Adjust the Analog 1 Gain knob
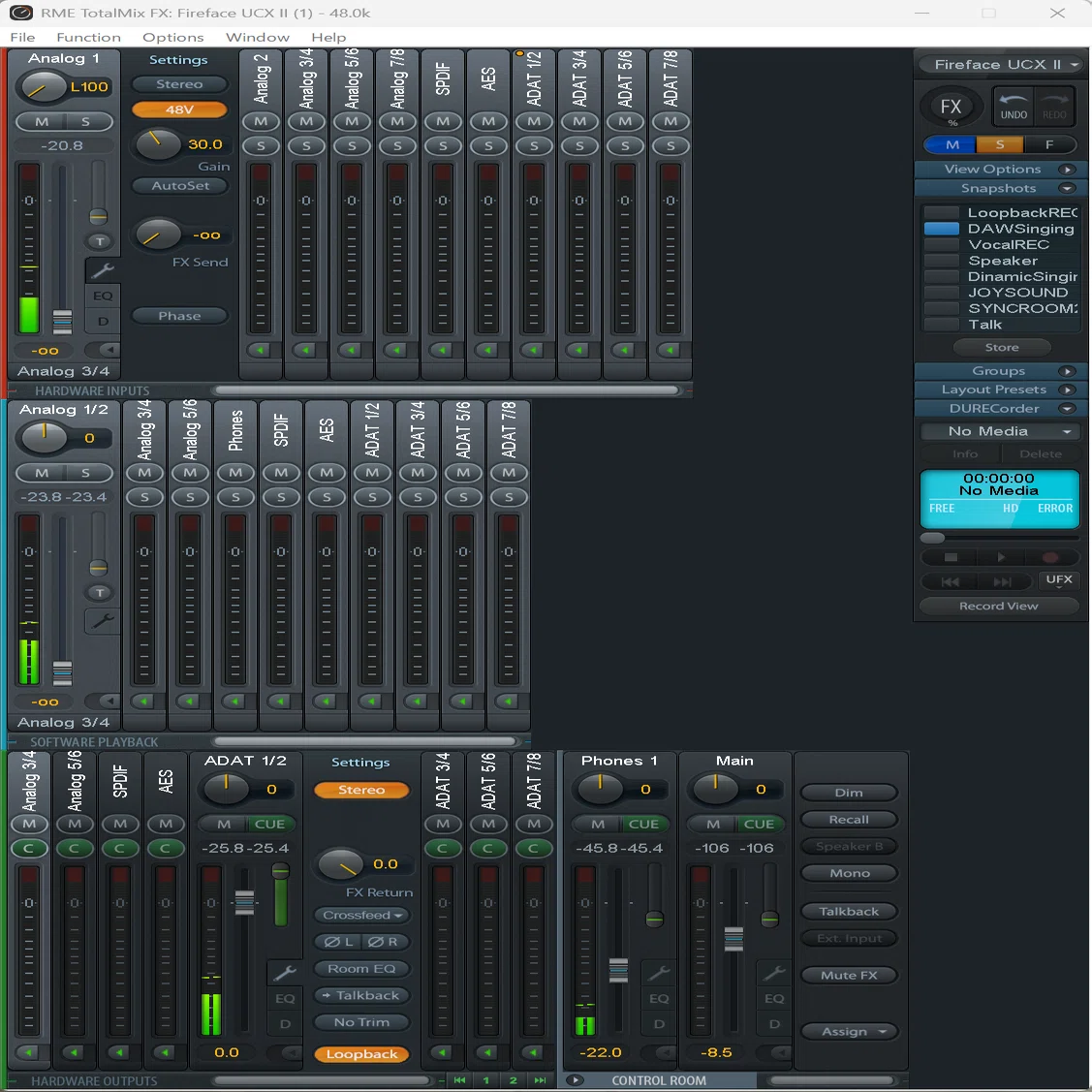The image size is (1092, 1092). pyautogui.click(x=157, y=144)
